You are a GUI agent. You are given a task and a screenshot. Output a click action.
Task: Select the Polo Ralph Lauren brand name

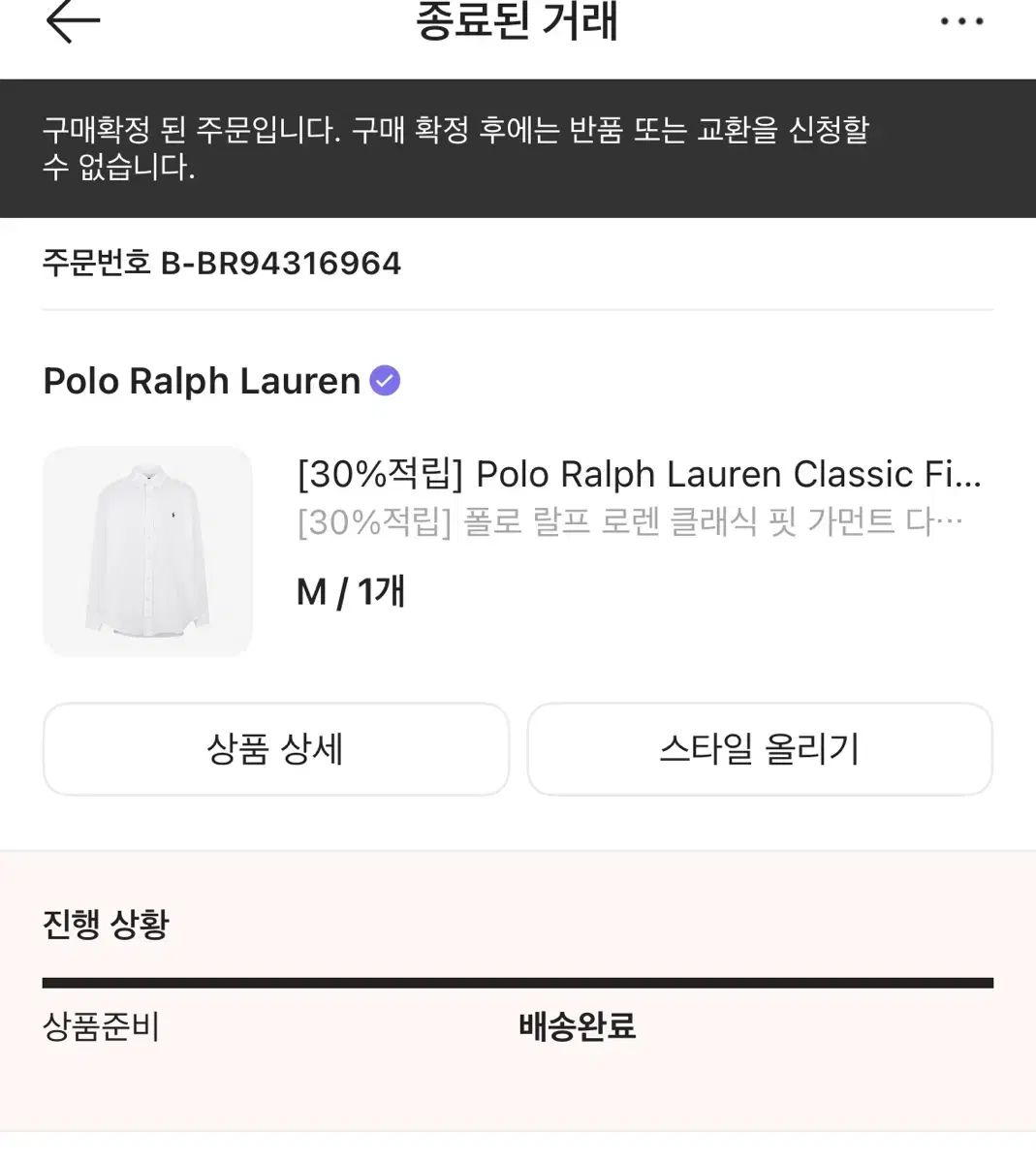coord(202,381)
